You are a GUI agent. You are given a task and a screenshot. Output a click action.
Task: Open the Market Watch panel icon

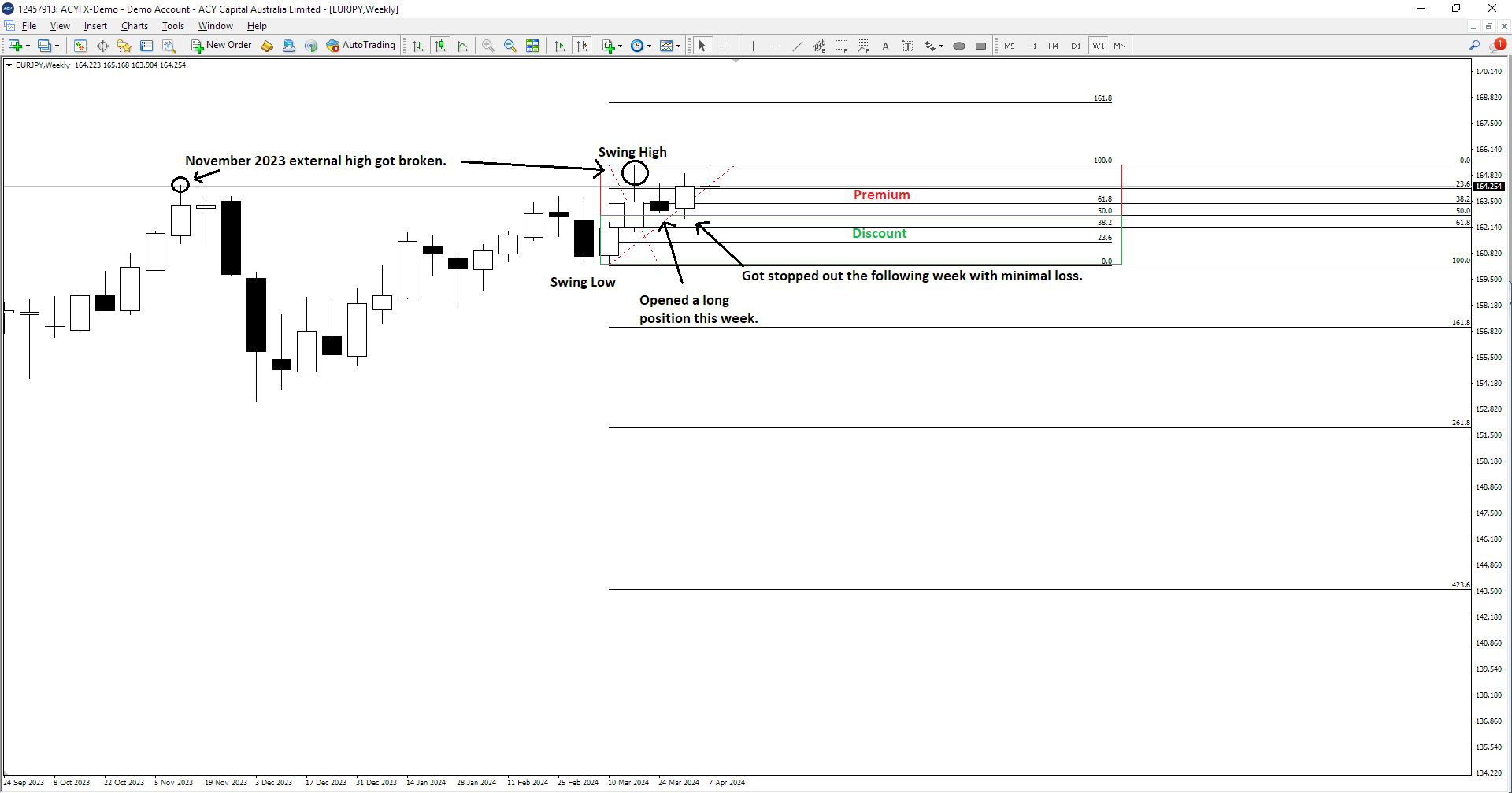pos(80,46)
